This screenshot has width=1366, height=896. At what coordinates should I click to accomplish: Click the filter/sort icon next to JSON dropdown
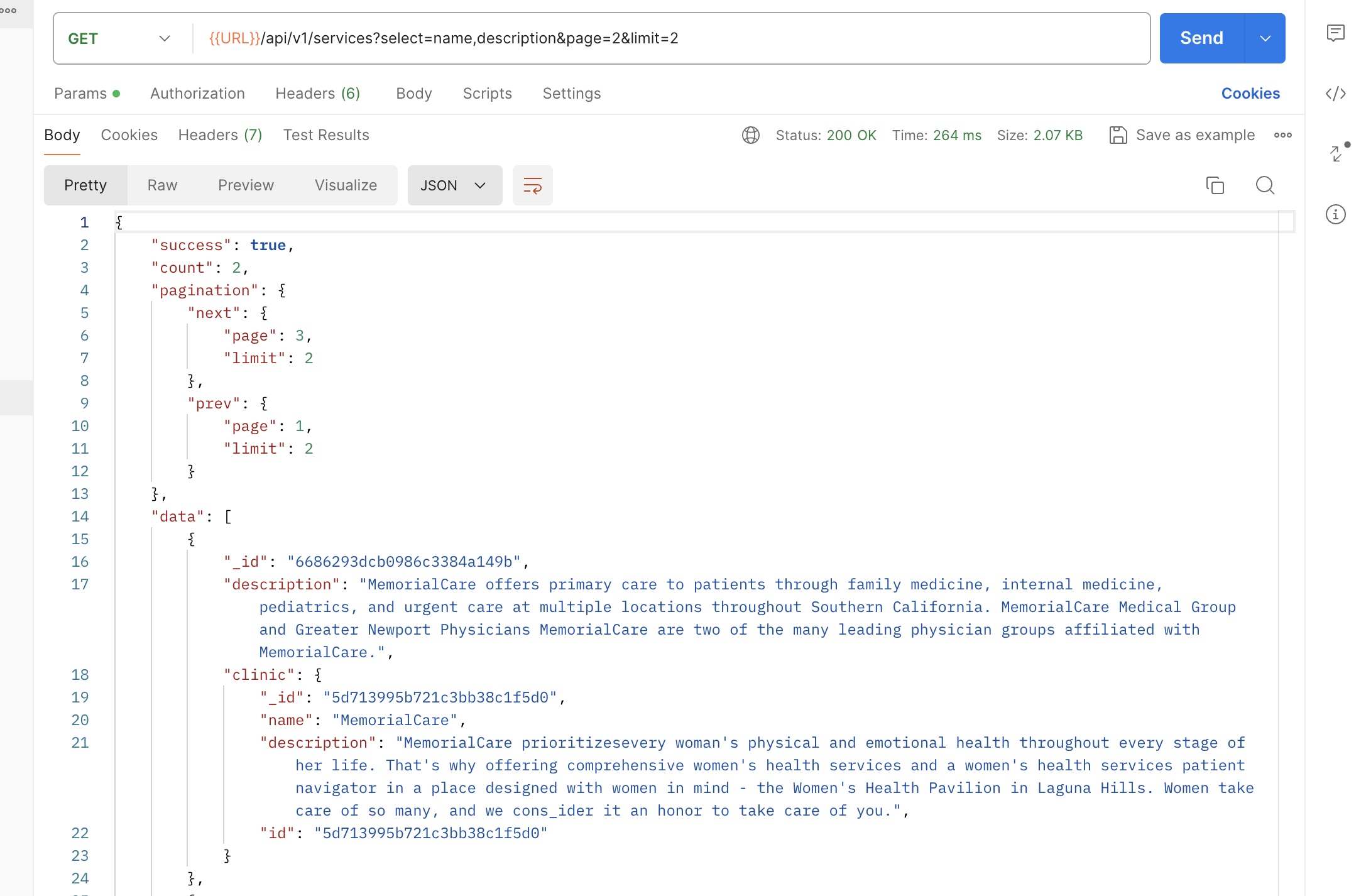(532, 185)
